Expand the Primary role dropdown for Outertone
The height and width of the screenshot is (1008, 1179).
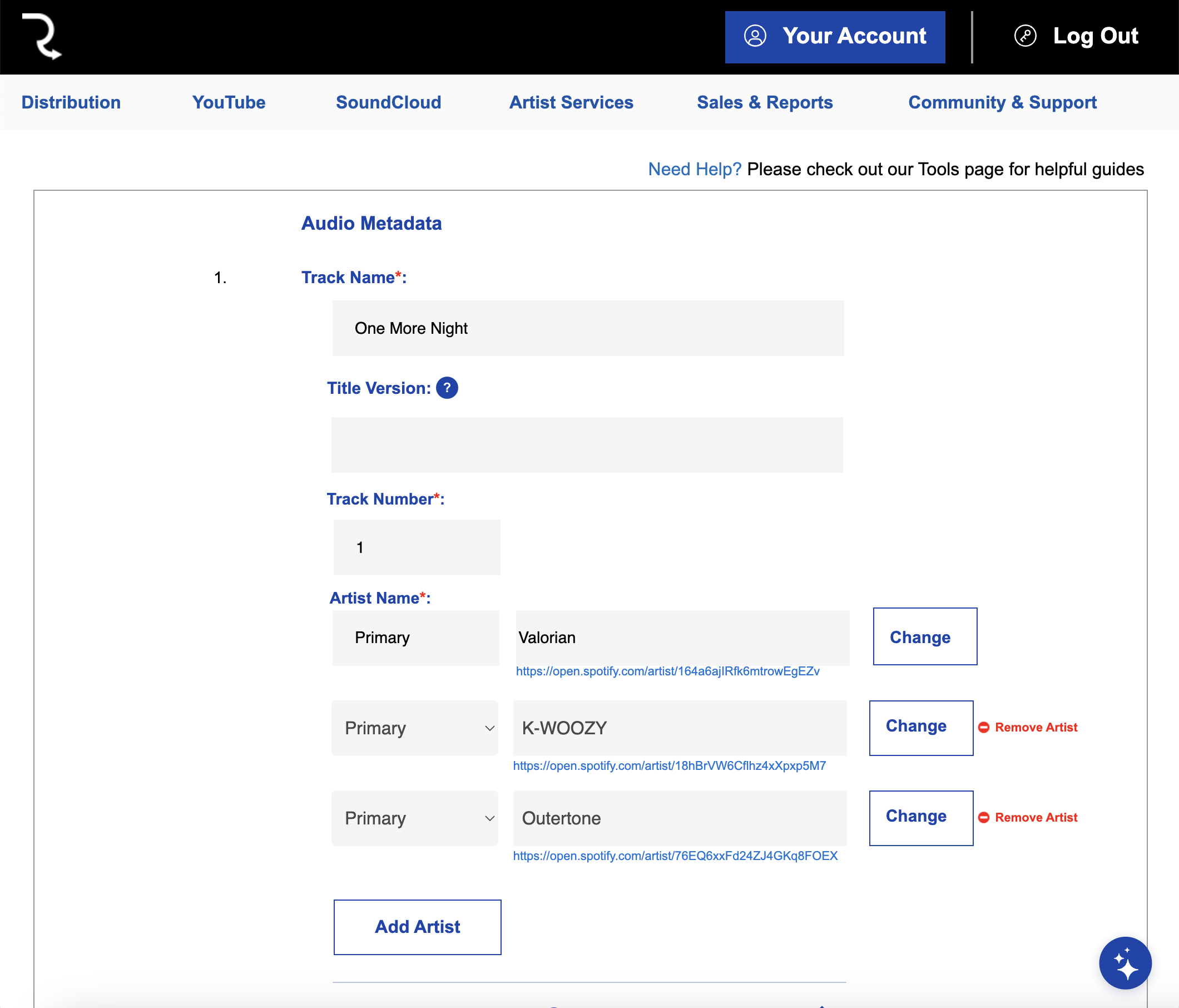[x=415, y=818]
